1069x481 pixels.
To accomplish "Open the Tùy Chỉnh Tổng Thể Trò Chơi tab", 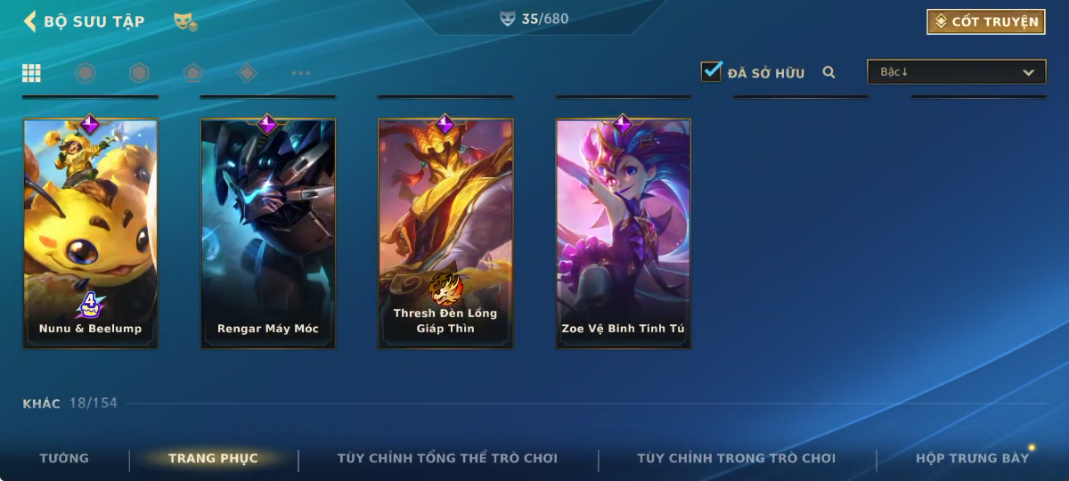I will click(447, 459).
